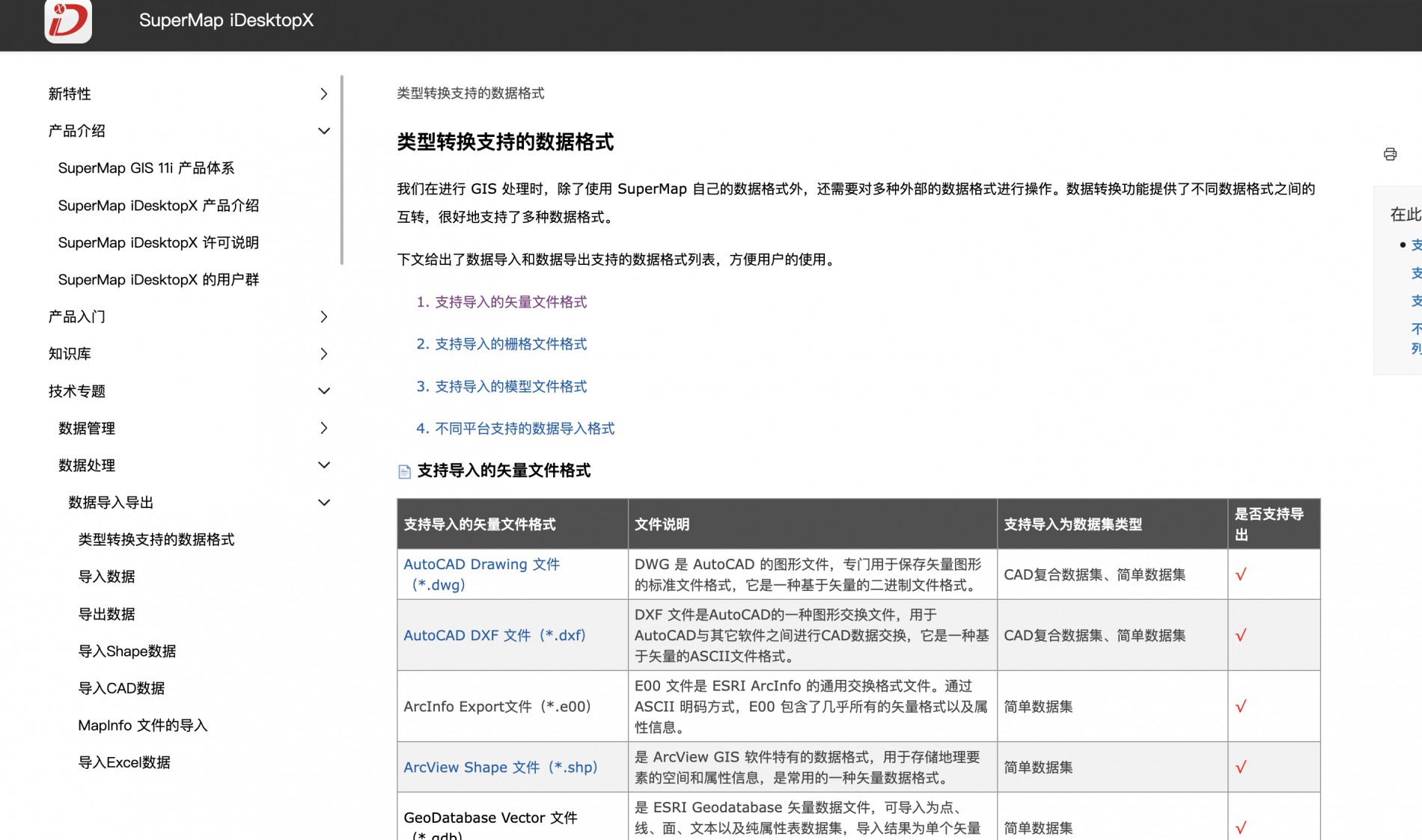
Task: Expand the 新特性 section chevron
Action: (323, 93)
